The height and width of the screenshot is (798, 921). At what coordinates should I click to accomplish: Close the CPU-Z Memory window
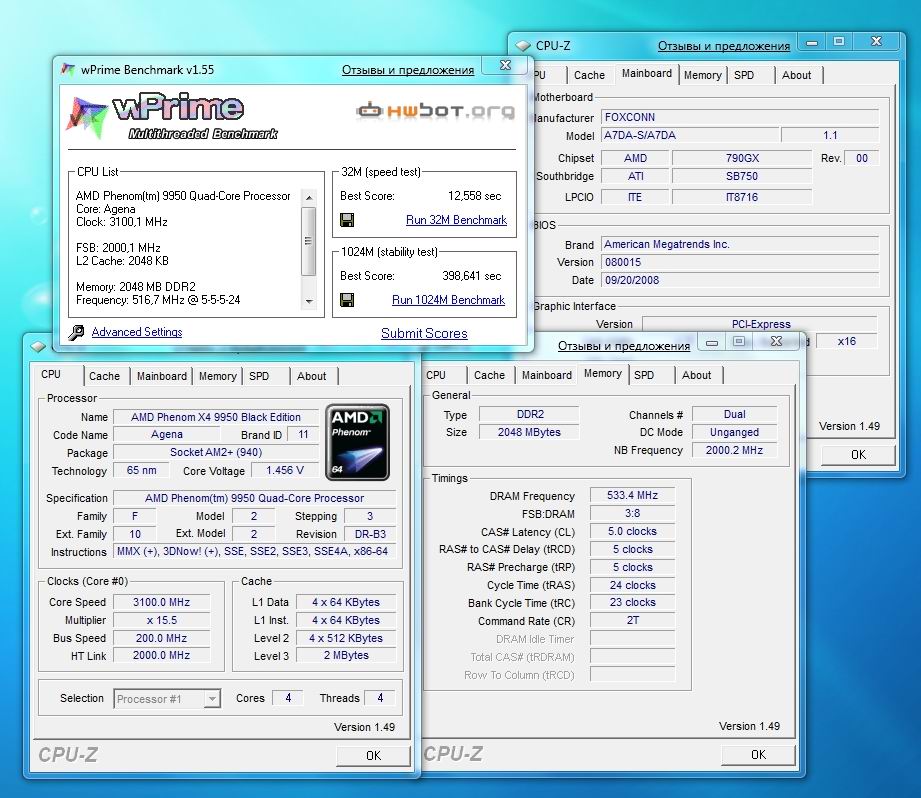(x=776, y=342)
